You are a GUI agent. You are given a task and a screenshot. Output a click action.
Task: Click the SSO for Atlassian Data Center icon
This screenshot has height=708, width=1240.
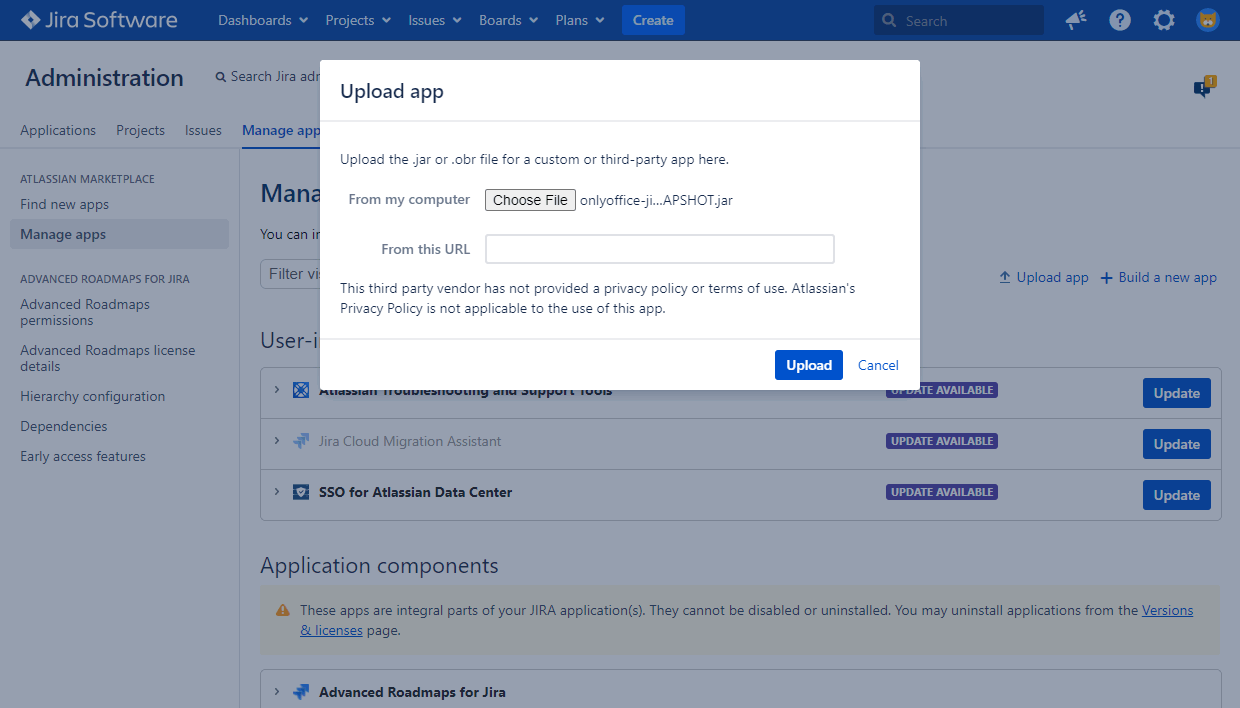pyautogui.click(x=301, y=492)
